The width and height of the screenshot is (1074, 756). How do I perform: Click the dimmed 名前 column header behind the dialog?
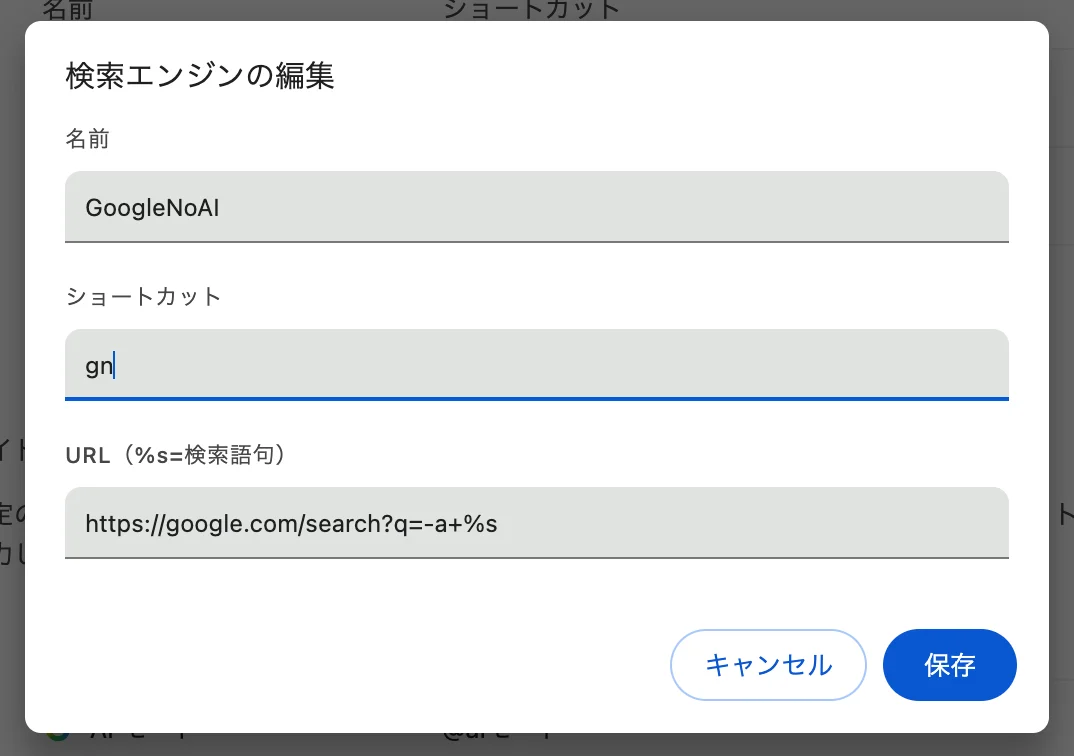[67, 10]
